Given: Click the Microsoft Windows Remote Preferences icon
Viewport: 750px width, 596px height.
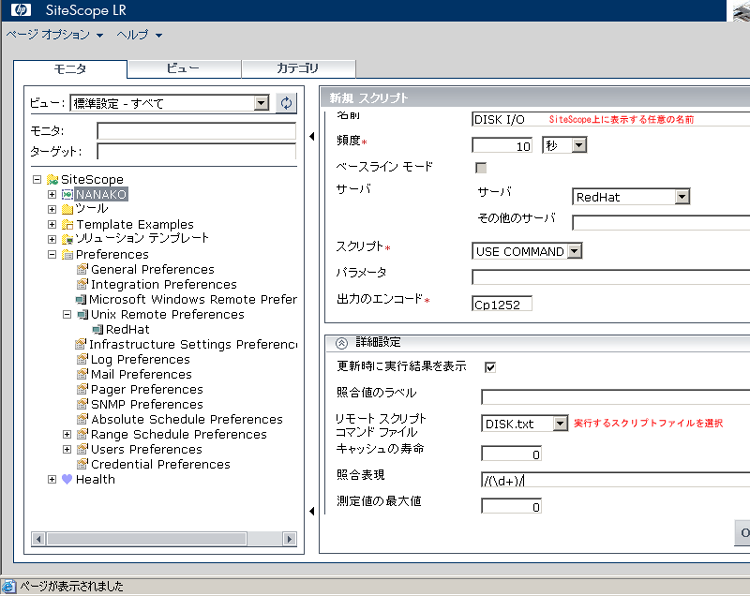Looking at the screenshot, I should pos(81,299).
